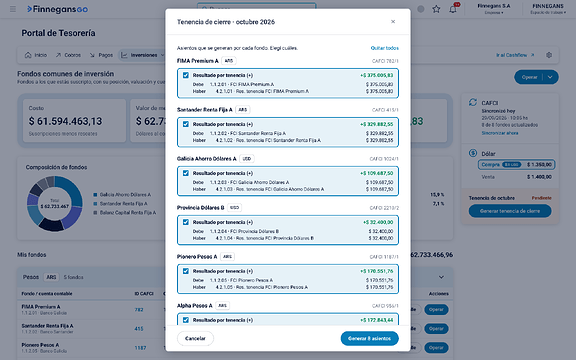This screenshot has height=360, width=576.
Task: Click the Fondo / cuenta contable column header
Action: [47, 294]
